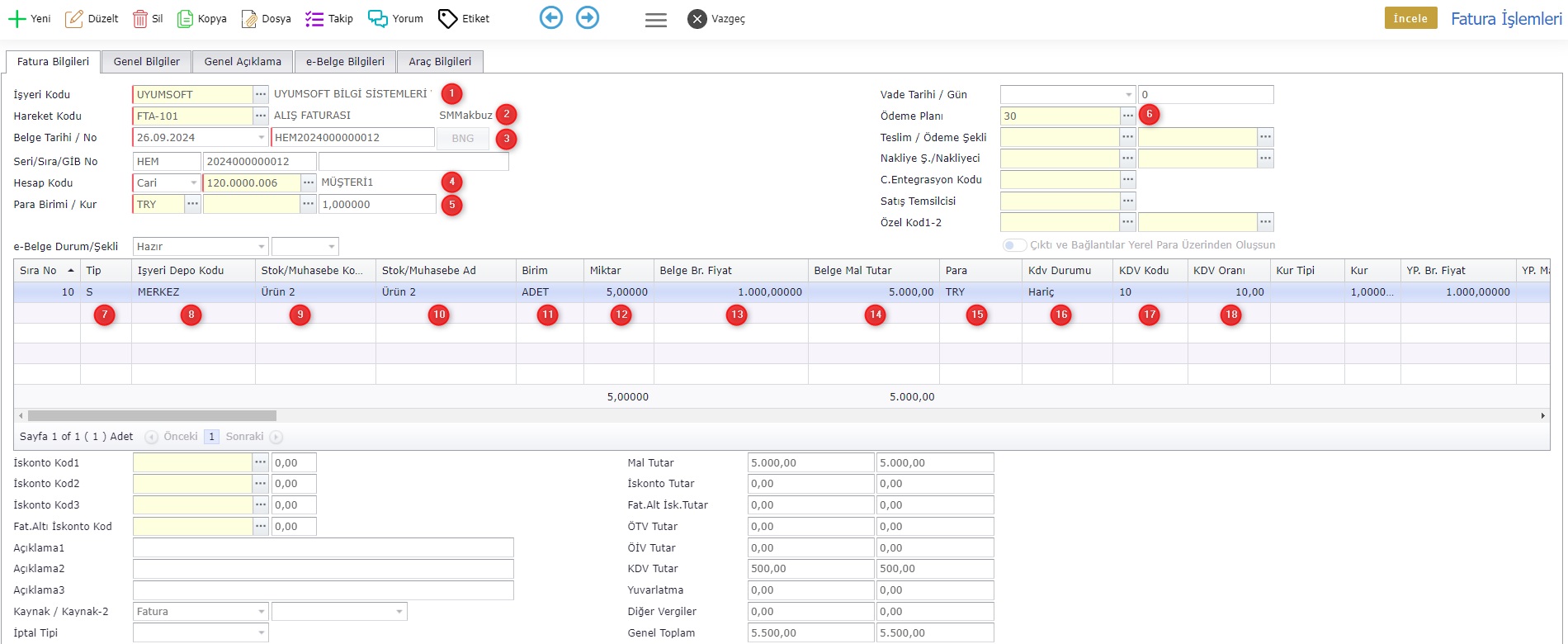Open İskonto Kod2 lookup ellipsis
Viewport: 1568px width, 644px height.
point(261,483)
